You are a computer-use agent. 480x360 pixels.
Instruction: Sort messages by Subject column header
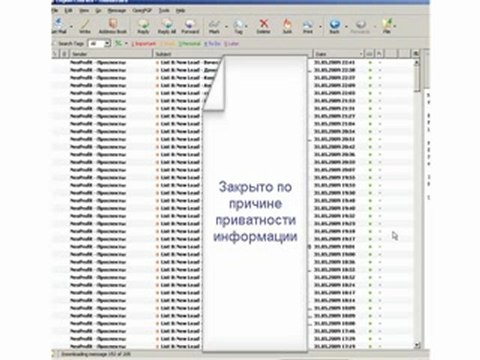(x=233, y=54)
